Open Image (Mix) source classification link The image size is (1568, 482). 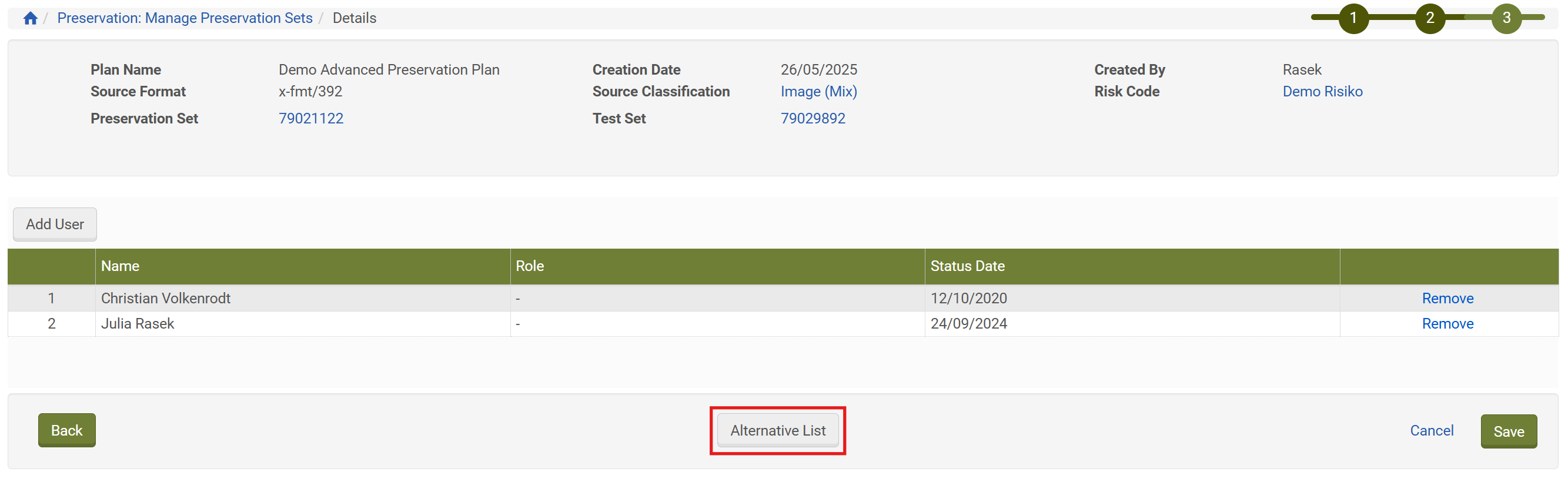pyautogui.click(x=819, y=91)
